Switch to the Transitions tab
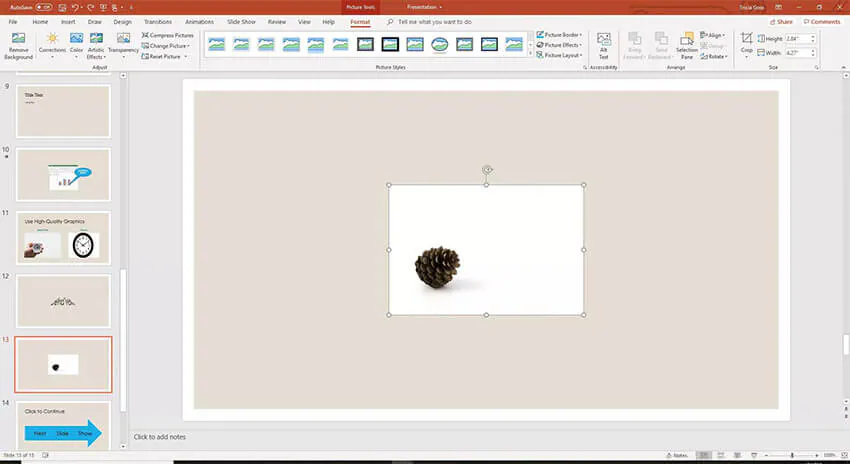 (x=158, y=22)
